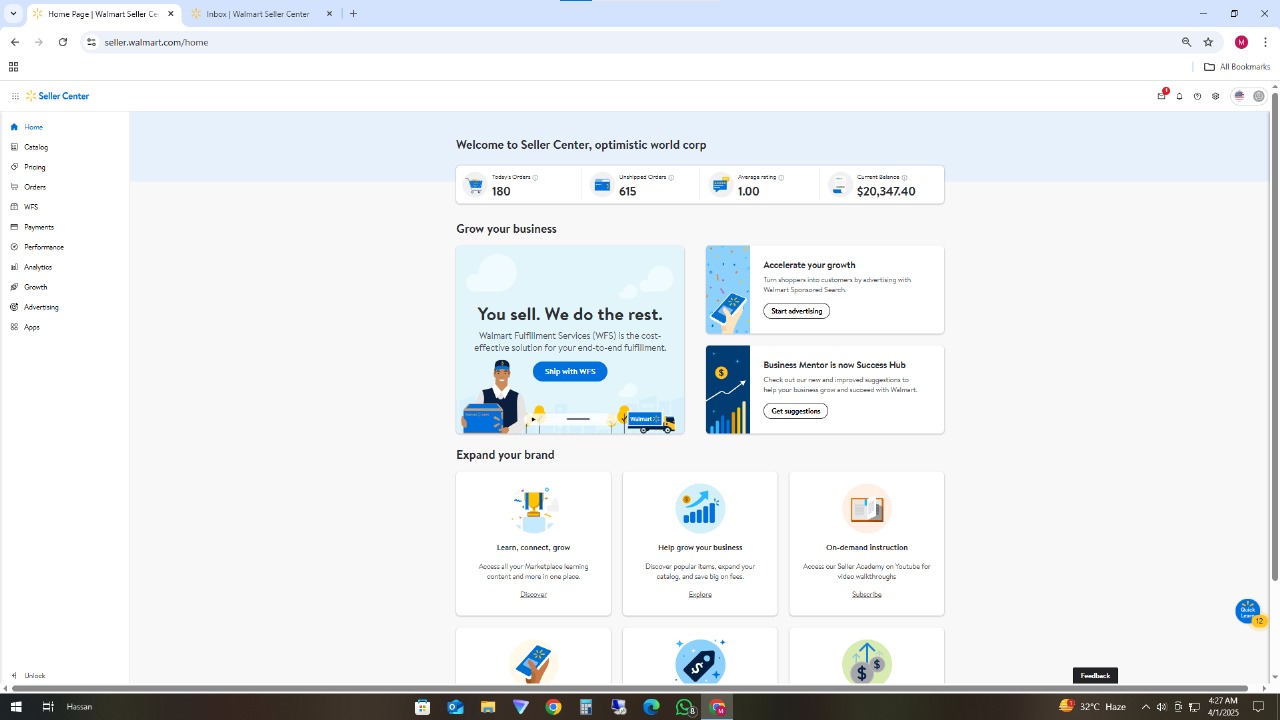Open the user profile avatar icon
Viewport: 1280px width, 720px height.
(x=1259, y=96)
